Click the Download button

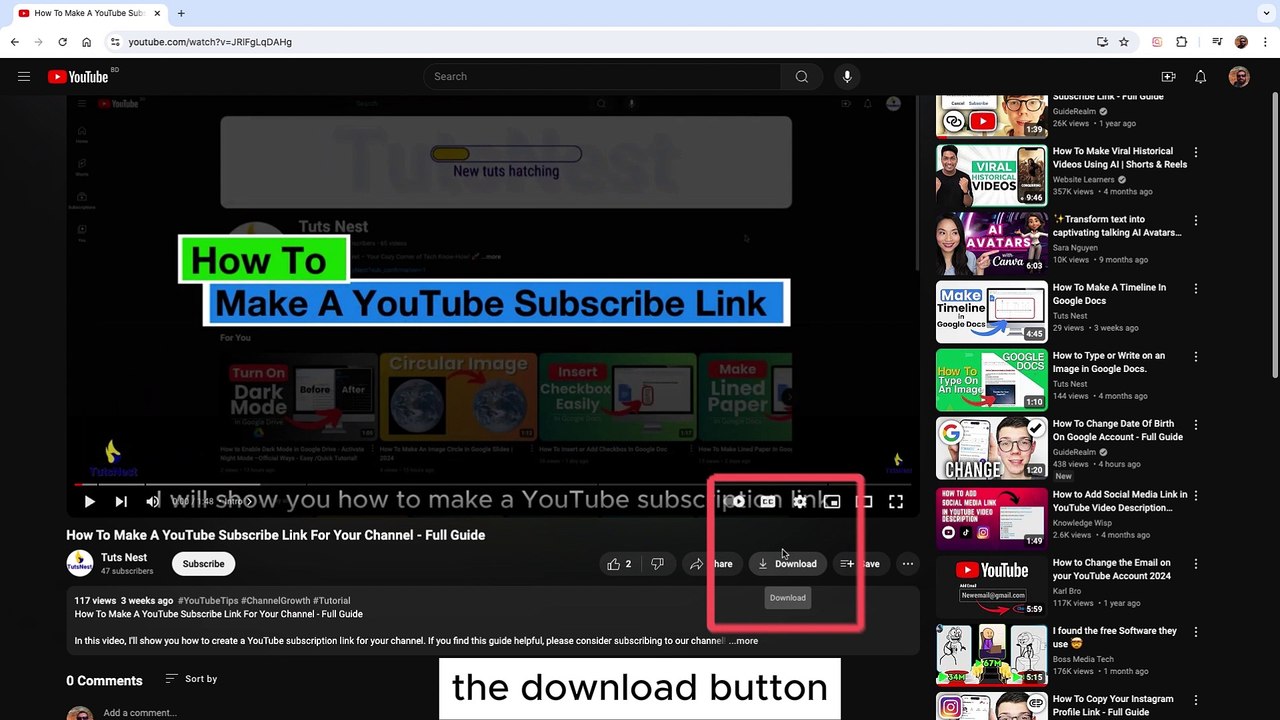[787, 564]
